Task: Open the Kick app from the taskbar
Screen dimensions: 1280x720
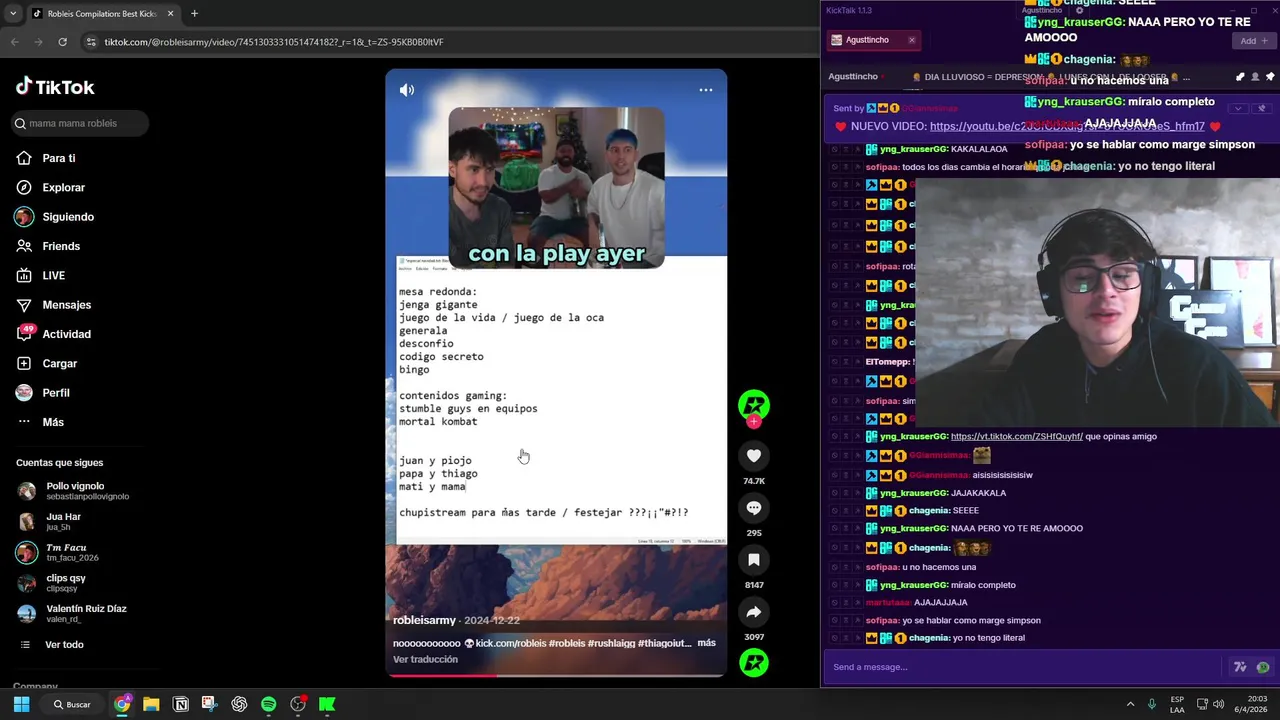Action: click(x=327, y=704)
